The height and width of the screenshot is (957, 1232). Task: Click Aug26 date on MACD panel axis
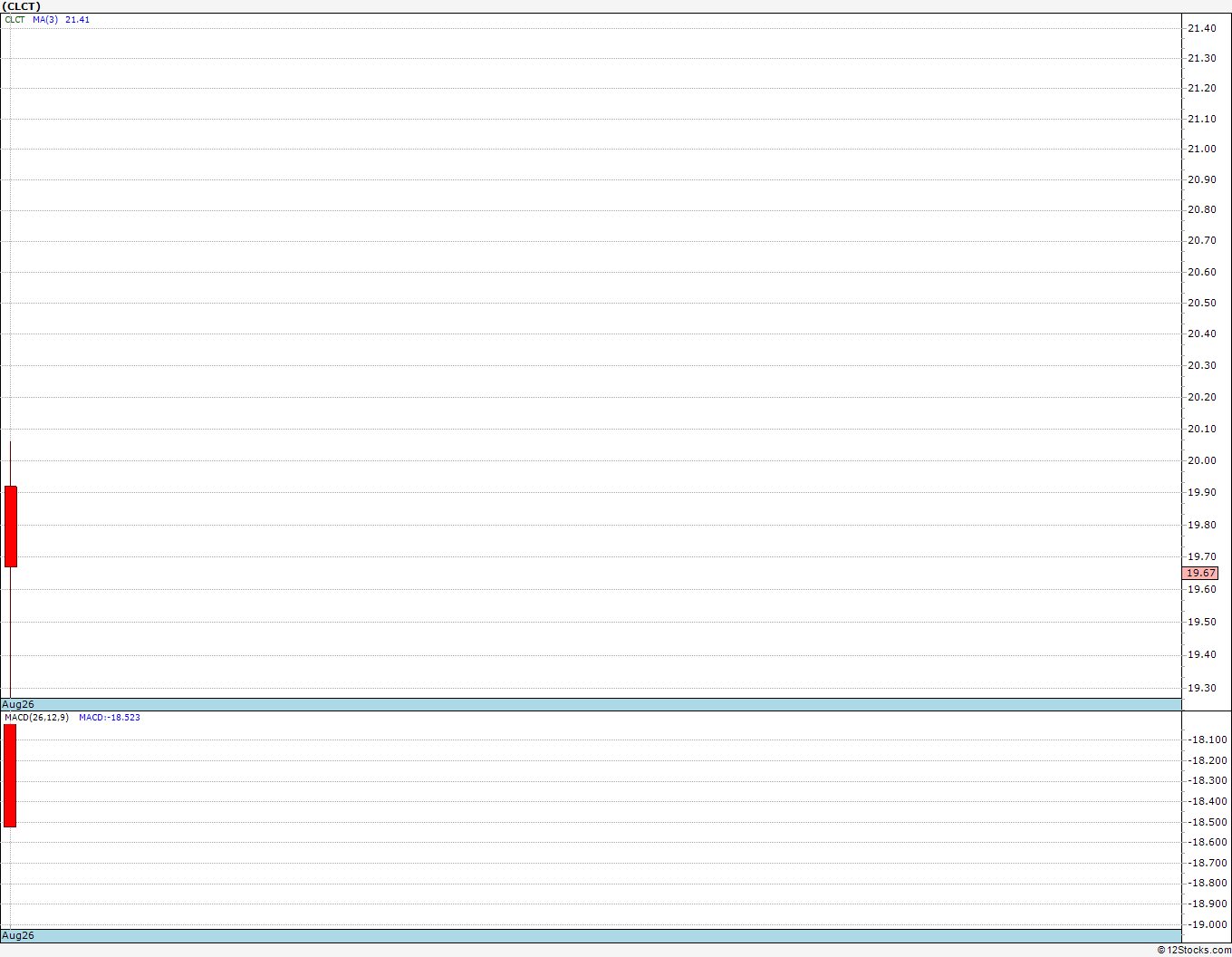[18, 935]
